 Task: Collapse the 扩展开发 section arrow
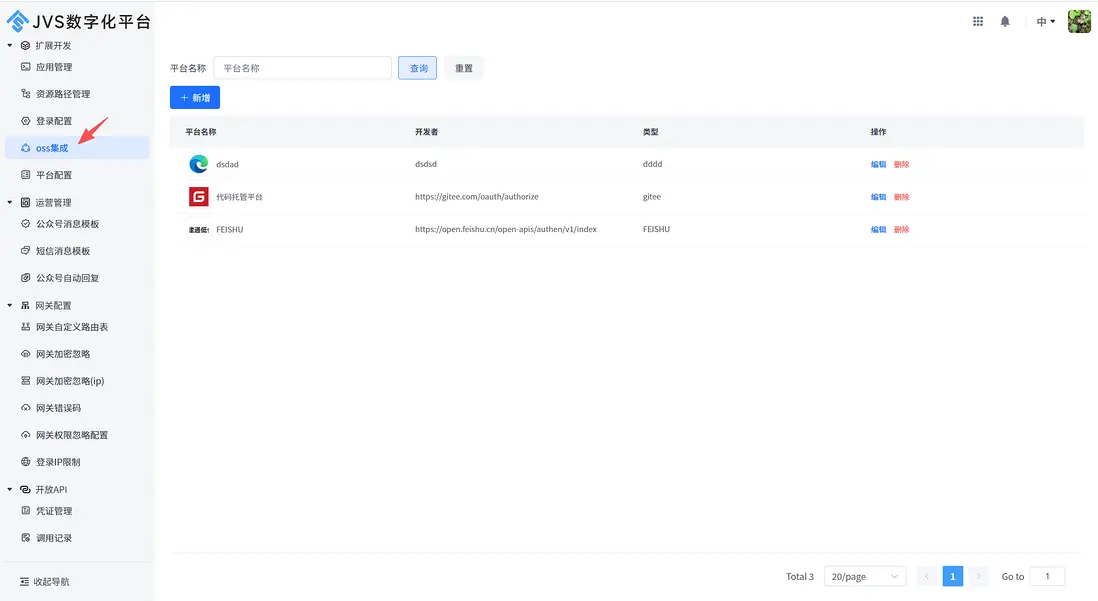(10, 46)
